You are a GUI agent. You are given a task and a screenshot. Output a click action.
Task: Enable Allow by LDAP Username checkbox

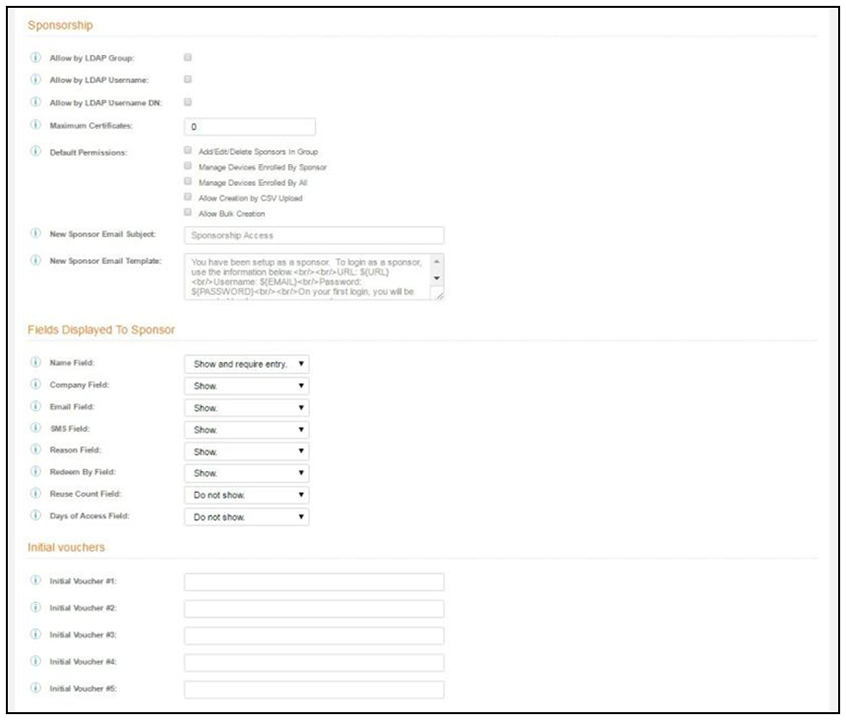(188, 79)
